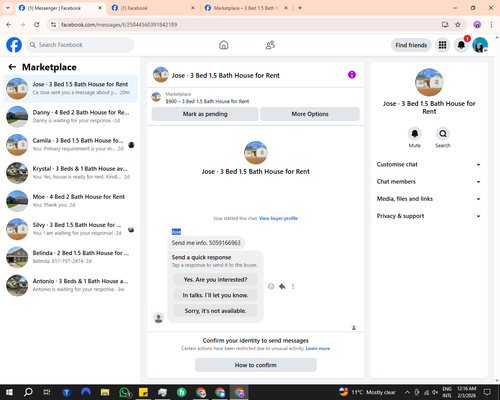
Task: Open Windows notification center icon
Action: (x=487, y=392)
